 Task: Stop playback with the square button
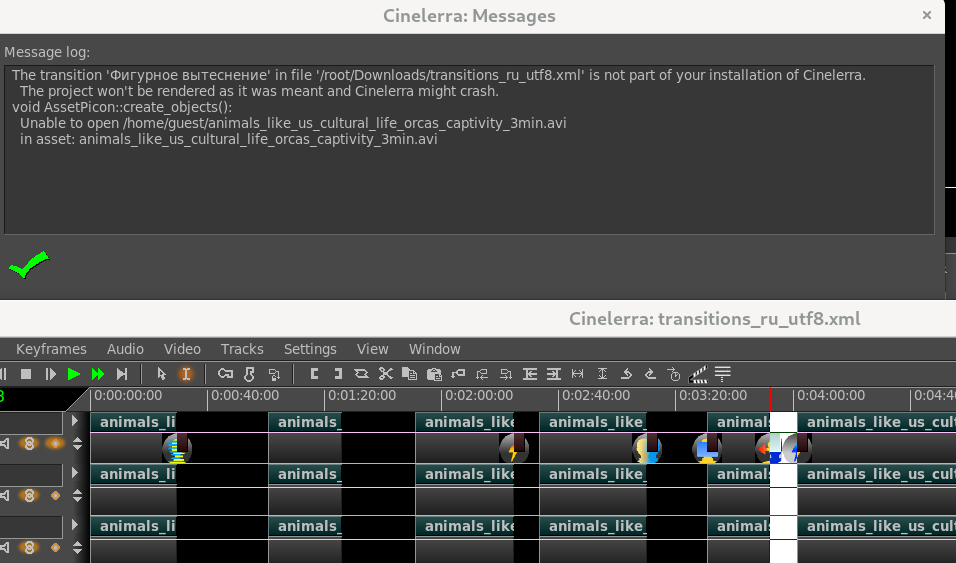(x=26, y=374)
